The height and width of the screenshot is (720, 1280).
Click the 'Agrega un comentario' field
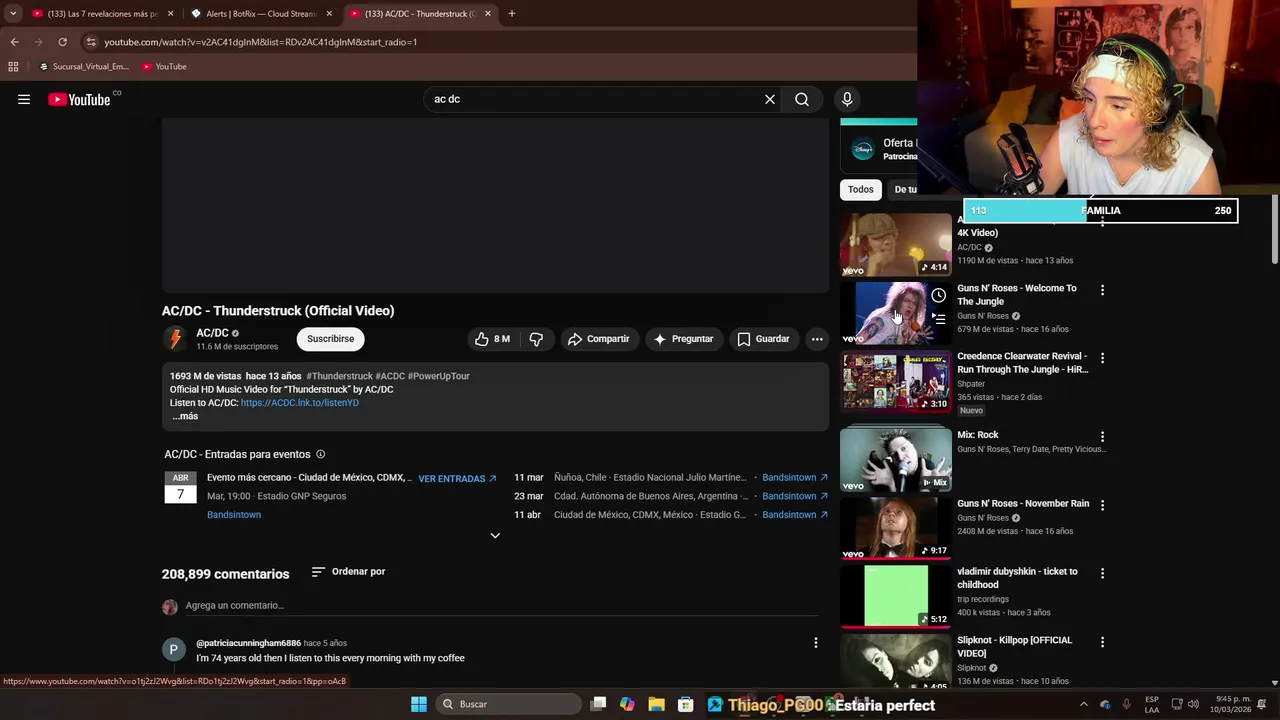[x=501, y=606]
